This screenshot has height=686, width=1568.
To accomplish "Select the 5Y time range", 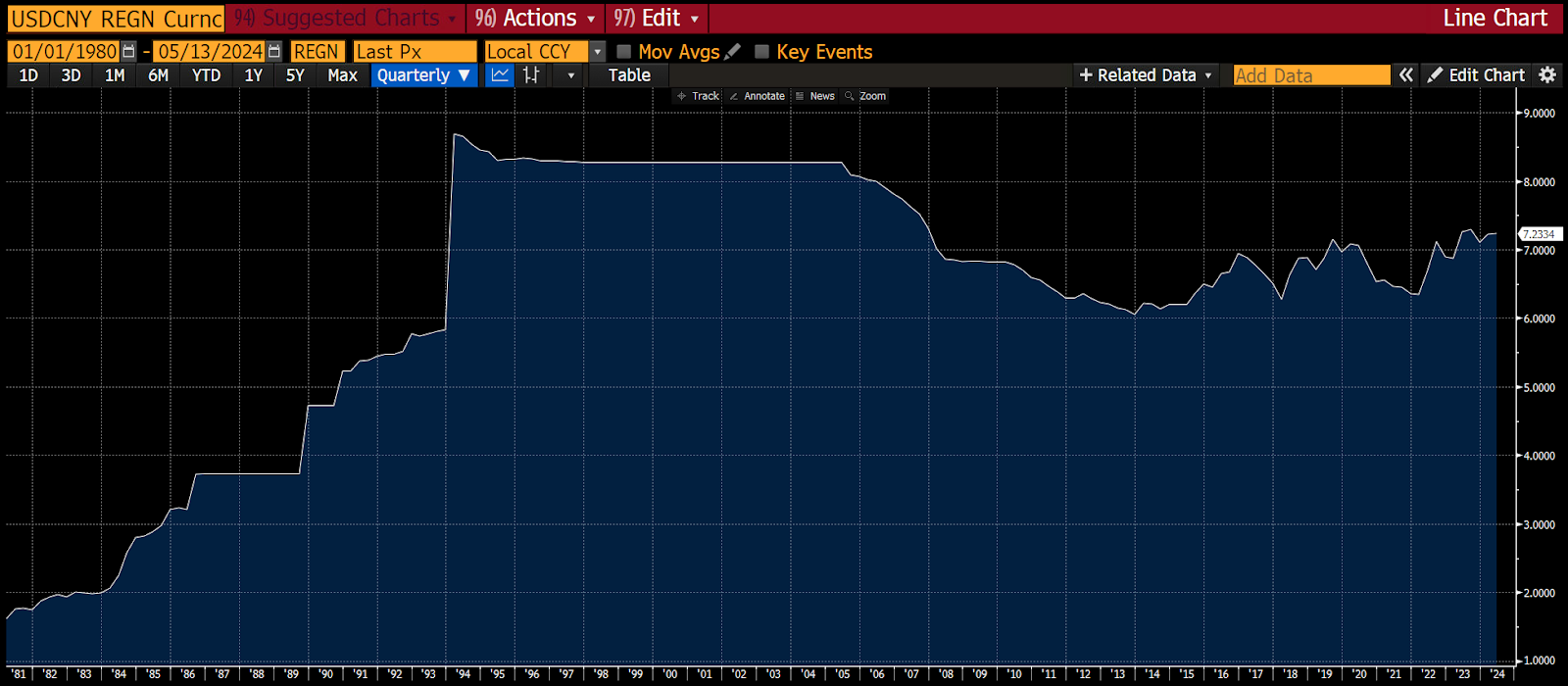I will coord(295,75).
